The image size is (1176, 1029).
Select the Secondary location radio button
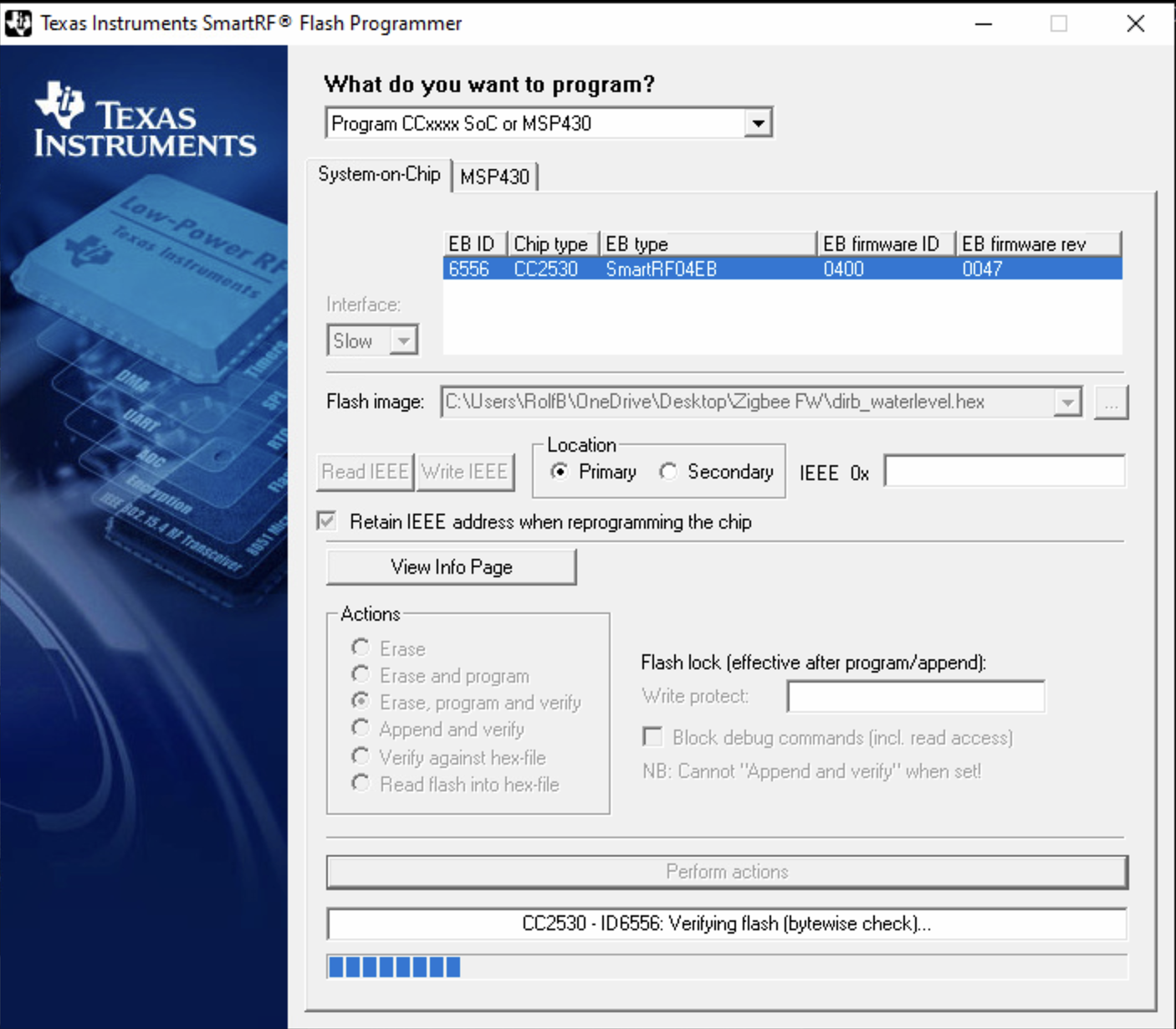(667, 472)
